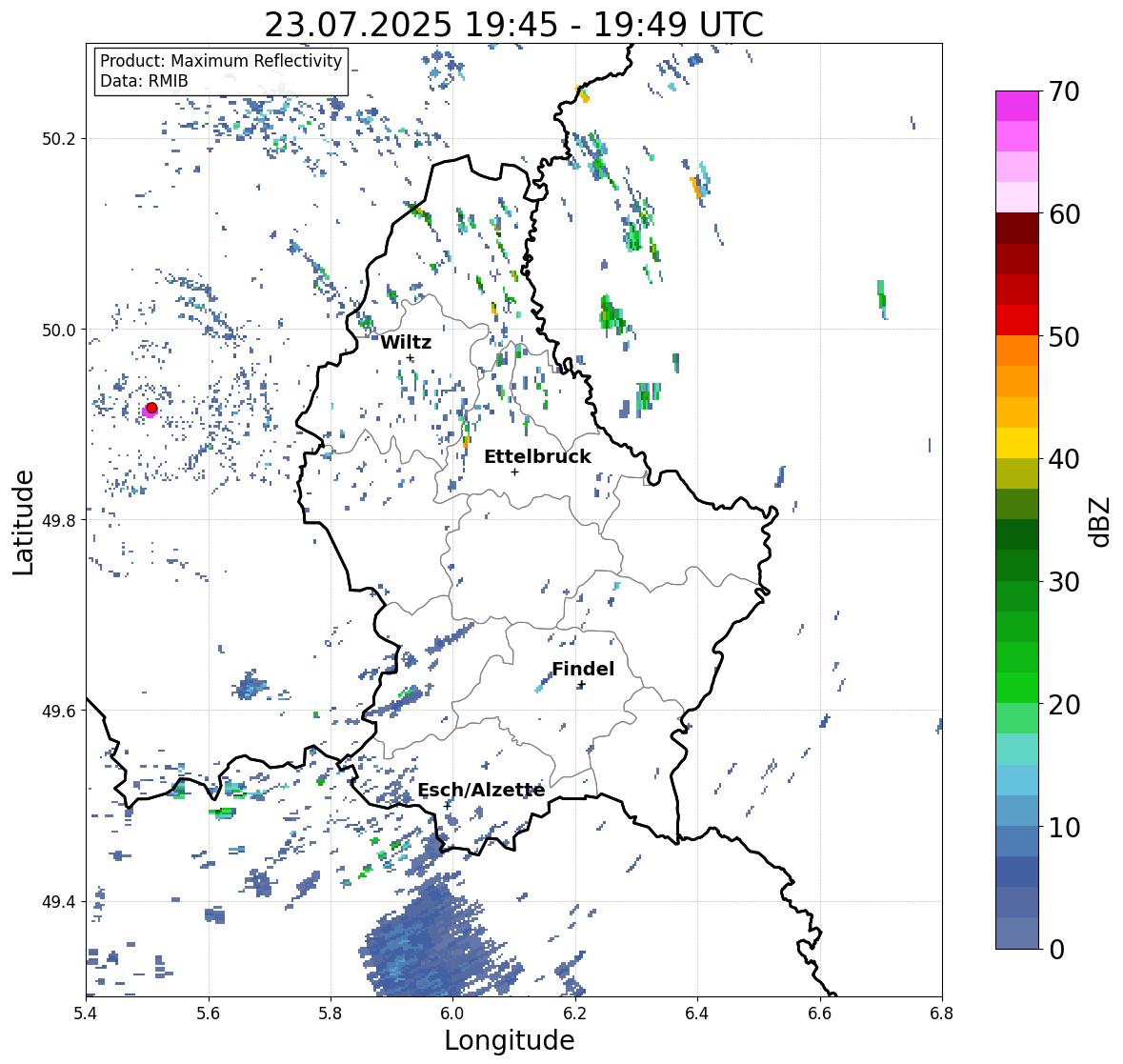The image size is (1123, 1064).
Task: Click the 40 dBZ colorbar label
Action: tap(1064, 459)
